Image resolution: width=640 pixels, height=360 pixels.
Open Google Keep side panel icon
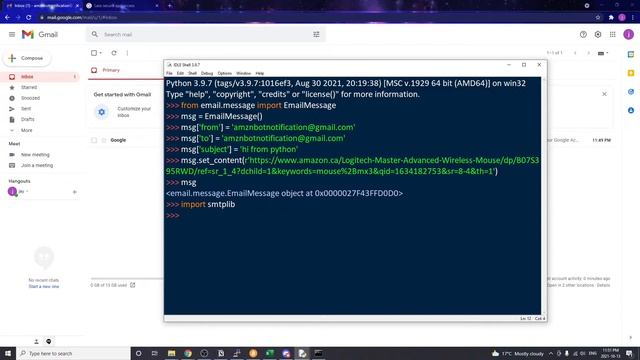pos(631,73)
